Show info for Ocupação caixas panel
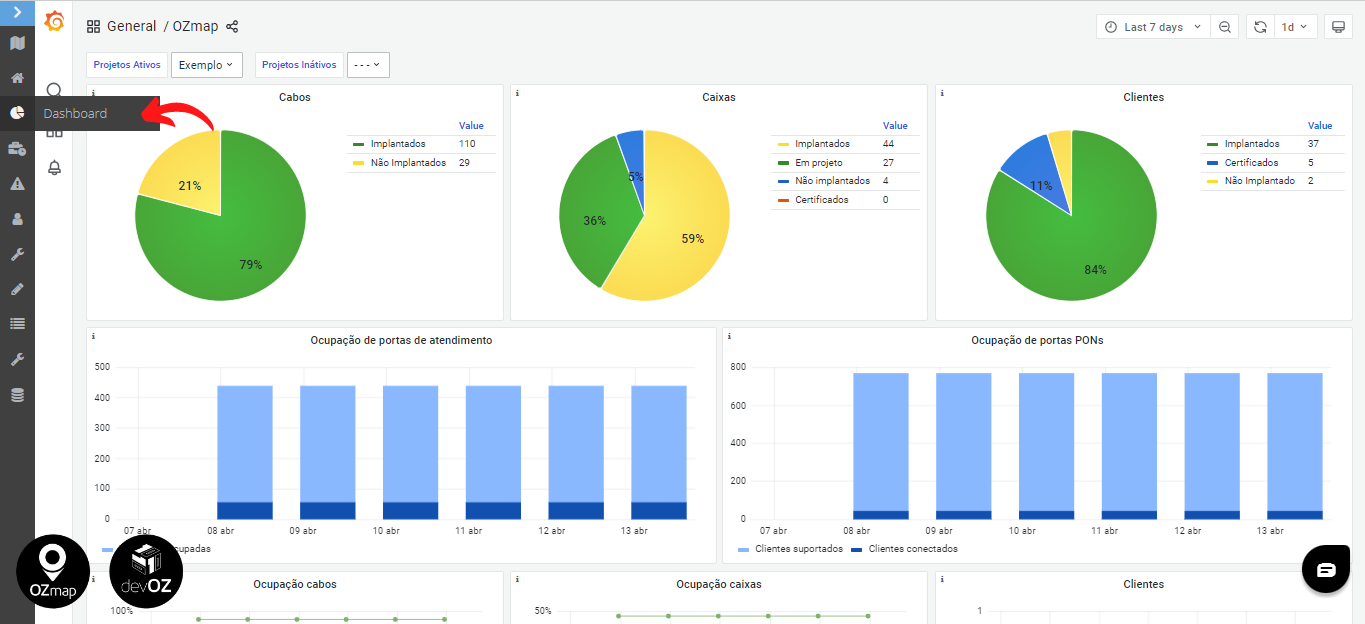This screenshot has height=624, width=1365. (x=517, y=580)
